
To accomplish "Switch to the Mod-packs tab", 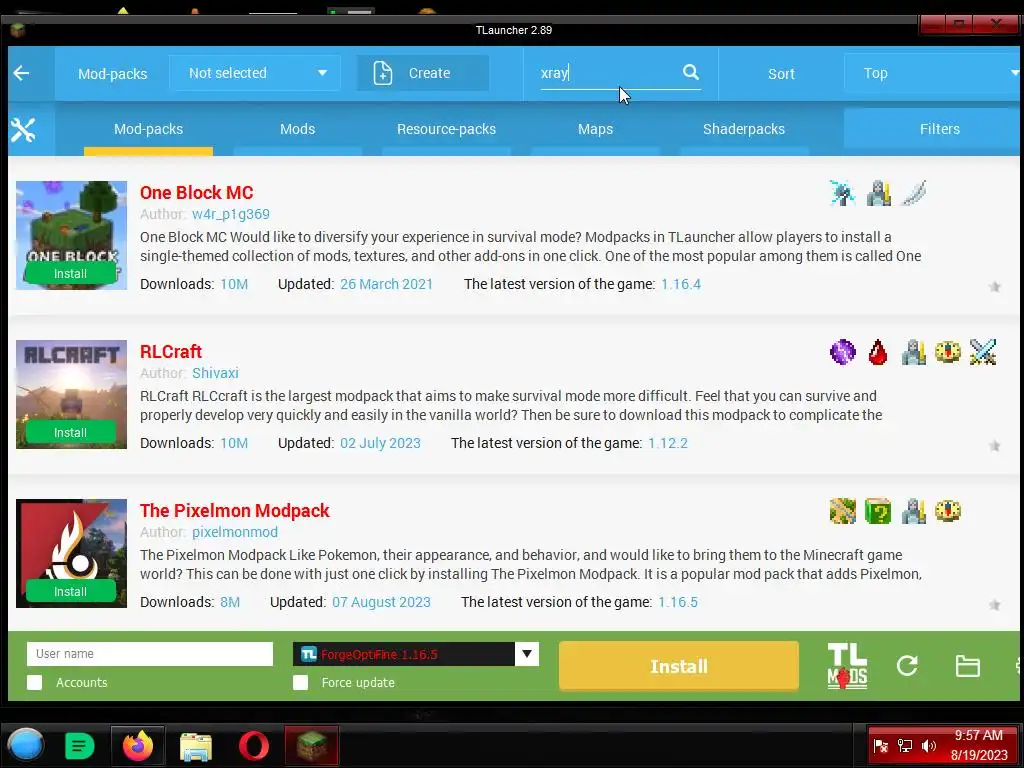I will (x=148, y=129).
